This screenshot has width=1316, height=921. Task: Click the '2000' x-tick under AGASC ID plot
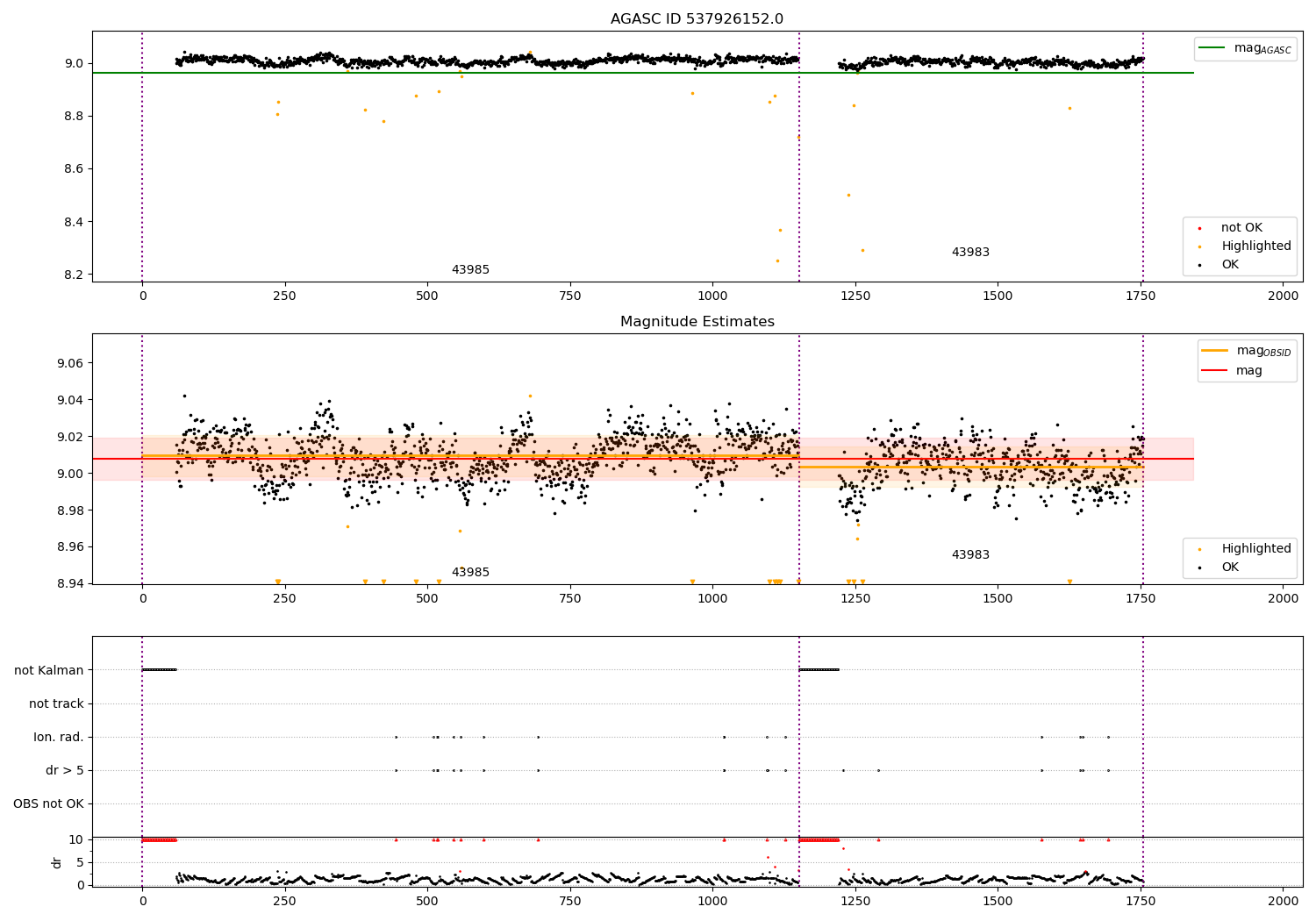tap(1284, 296)
